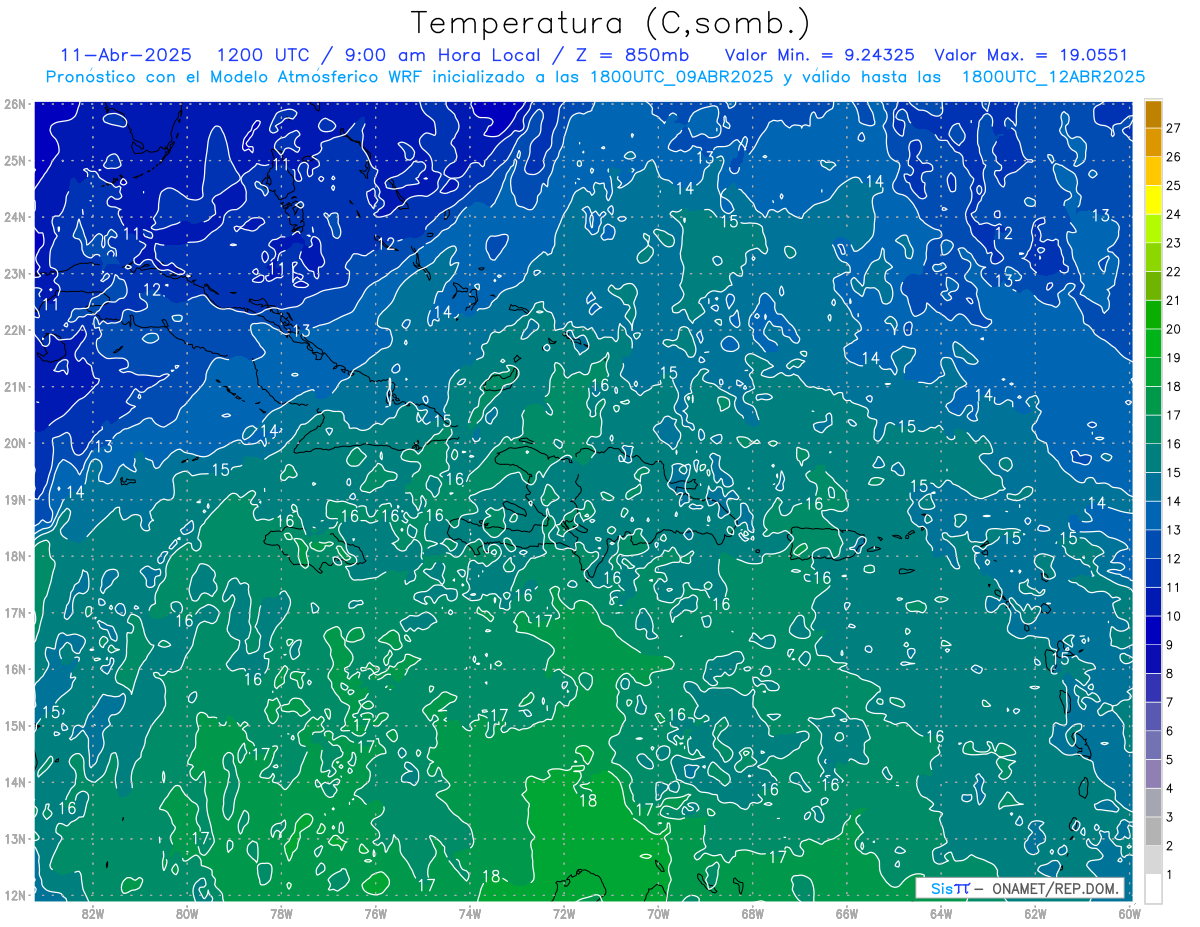Click the '82W' longitude label
1200x927 pixels.
pos(92,913)
